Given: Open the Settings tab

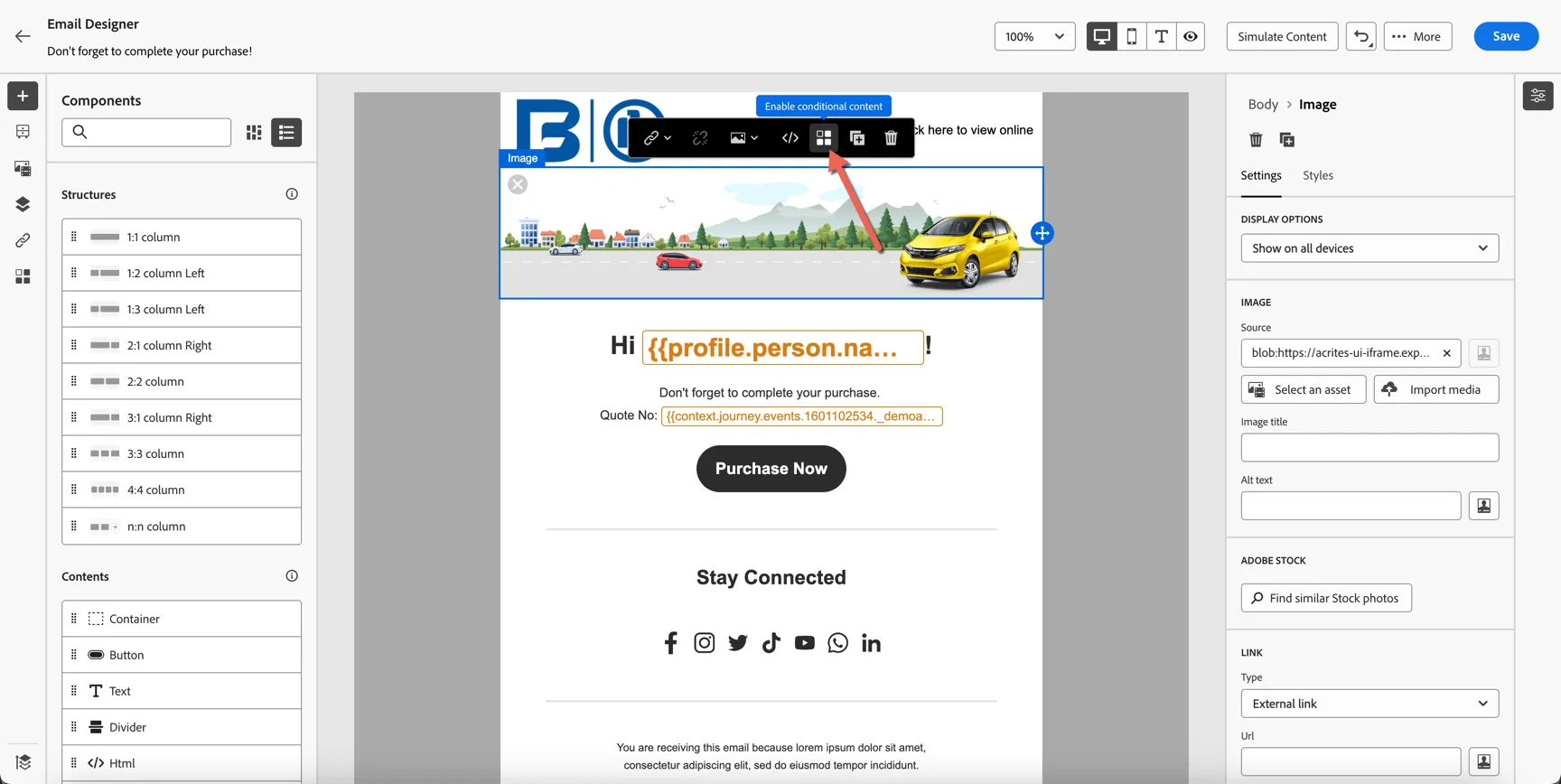Looking at the screenshot, I should point(1261,175).
